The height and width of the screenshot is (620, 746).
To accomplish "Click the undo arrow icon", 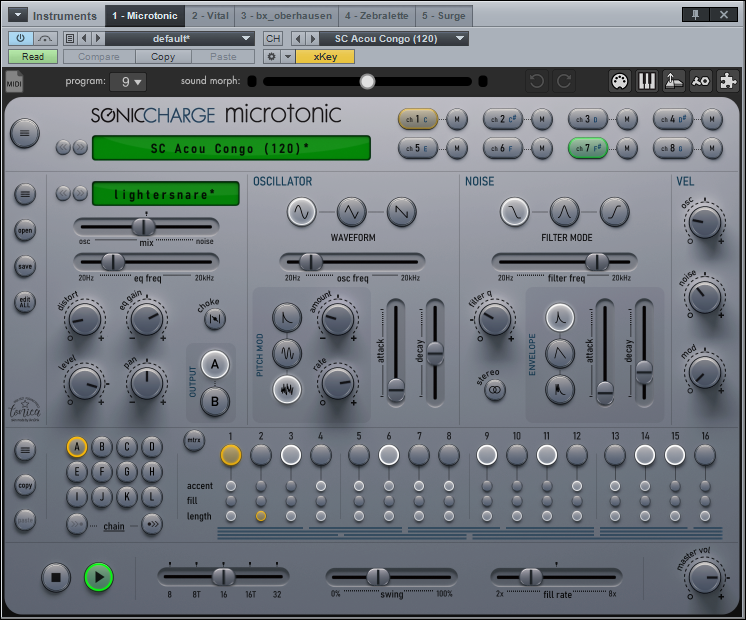I will click(537, 81).
